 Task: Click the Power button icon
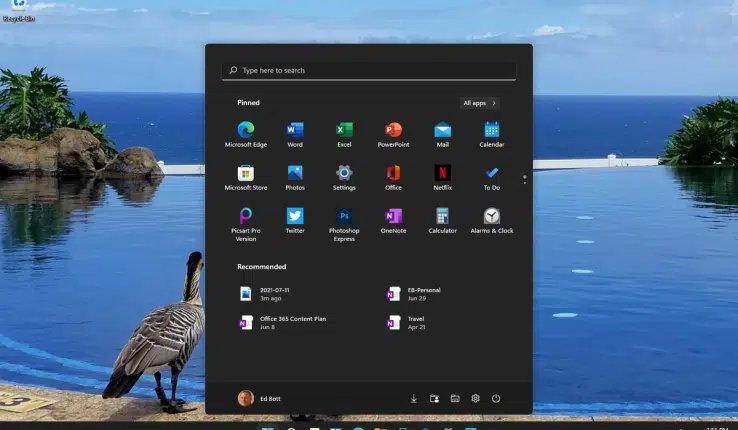point(496,398)
